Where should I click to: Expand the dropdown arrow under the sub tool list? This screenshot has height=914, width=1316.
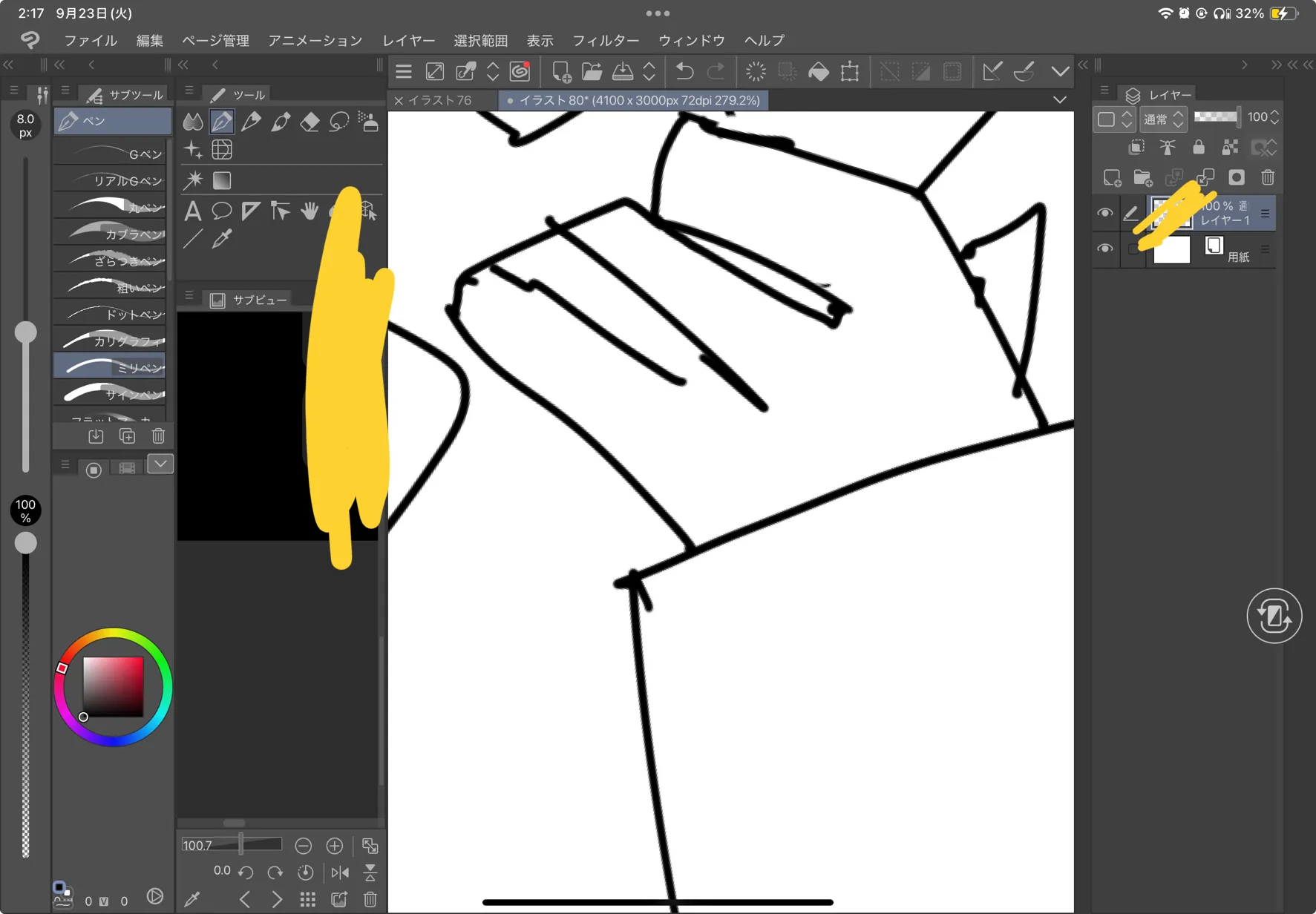point(160,464)
